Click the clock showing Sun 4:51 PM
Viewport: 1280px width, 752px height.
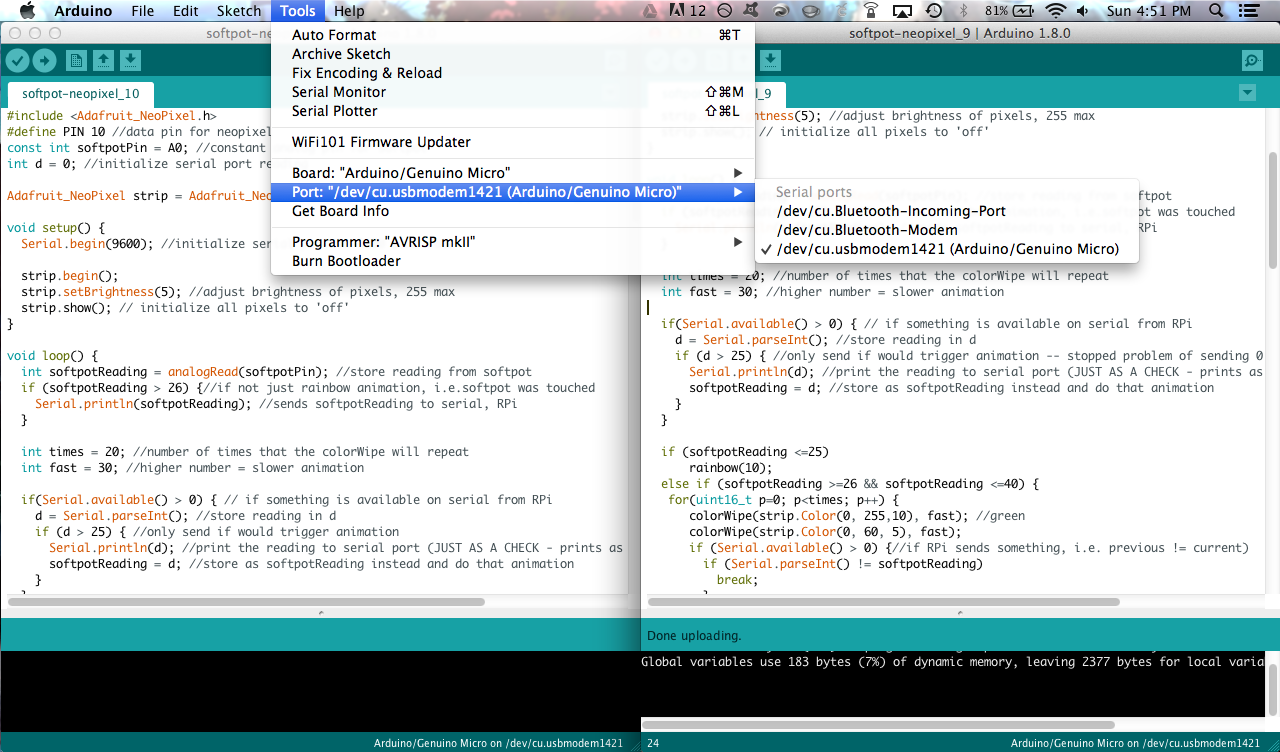tap(1149, 11)
